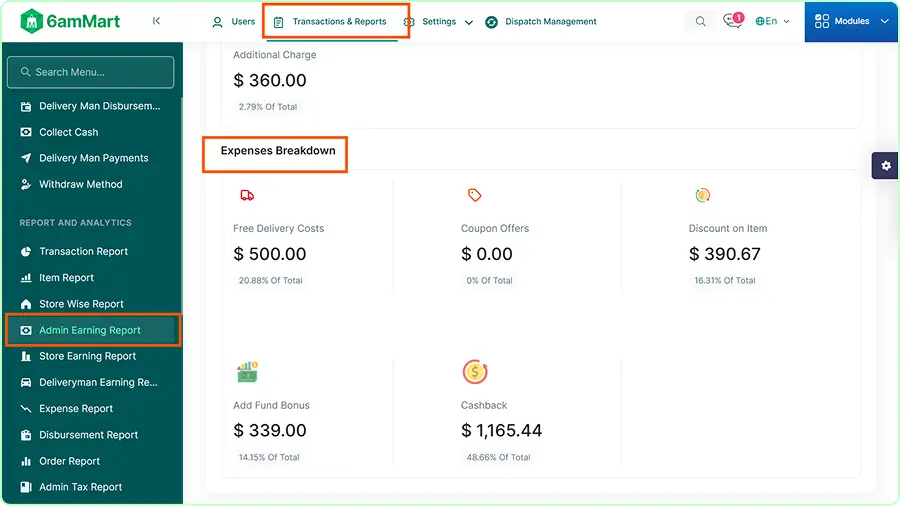Click the Transaction Report pie chart icon
The image size is (900, 506).
[26, 252]
